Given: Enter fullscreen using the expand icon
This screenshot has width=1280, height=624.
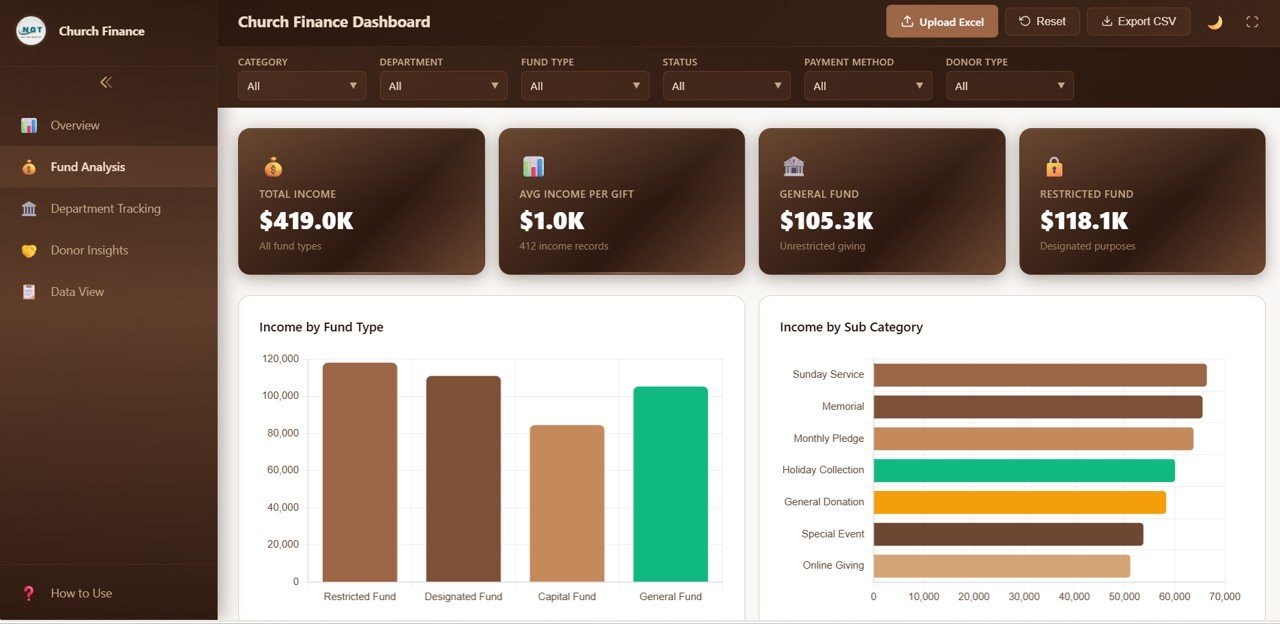Looking at the screenshot, I should click(1252, 20).
